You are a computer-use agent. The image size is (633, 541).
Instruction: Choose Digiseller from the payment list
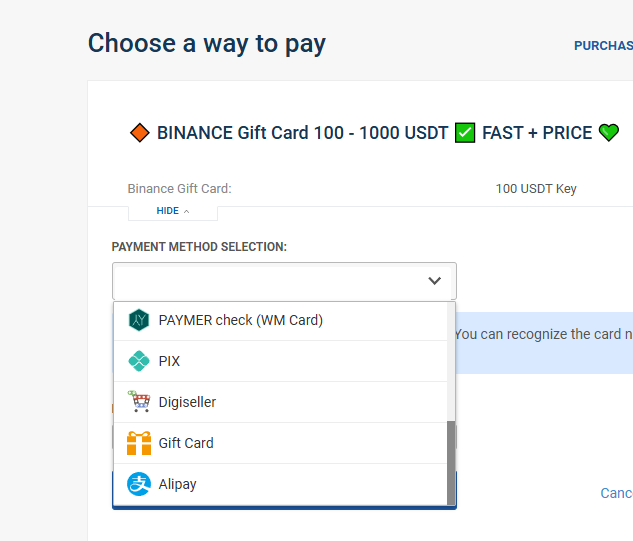[187, 402]
